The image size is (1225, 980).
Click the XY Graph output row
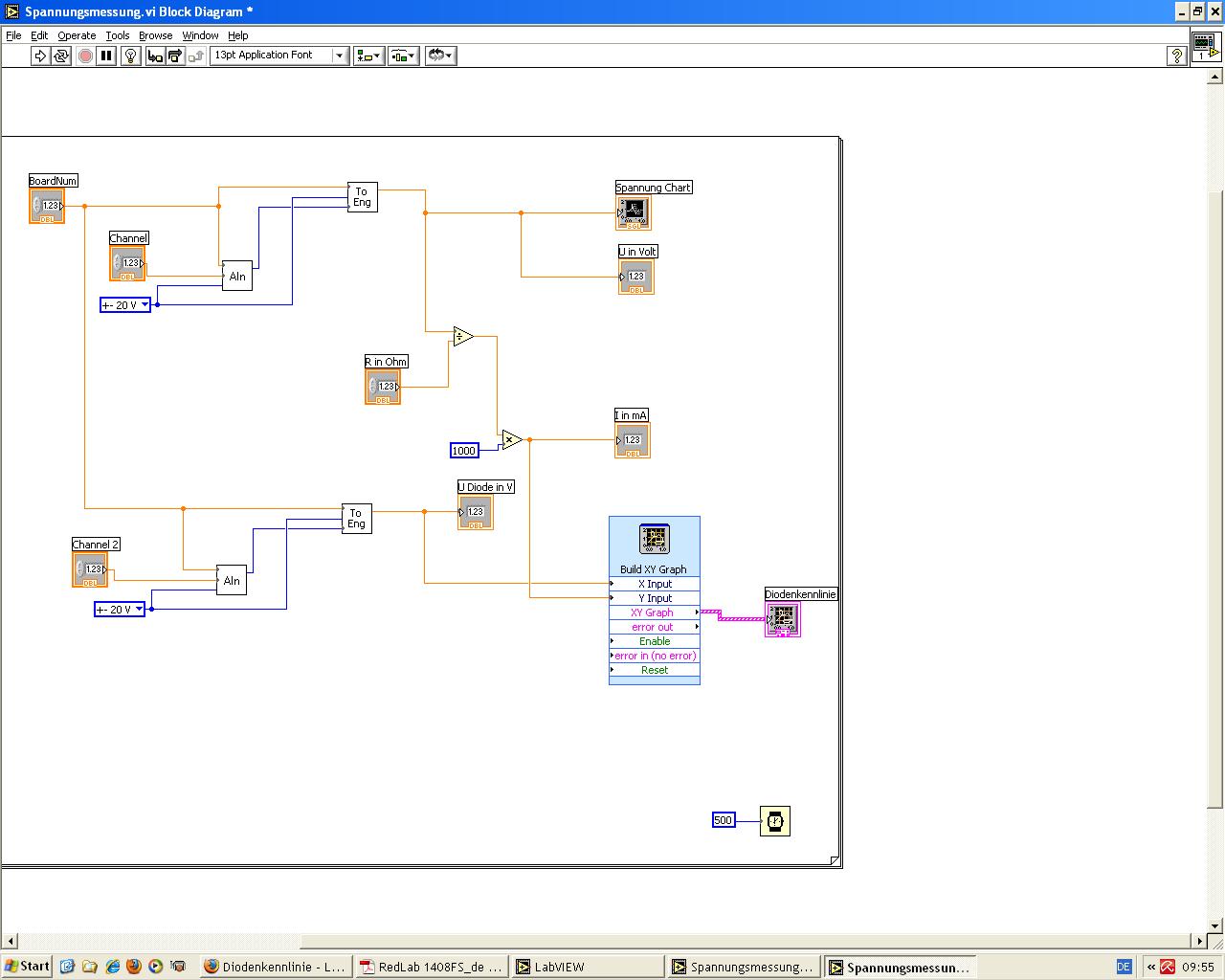[x=655, y=612]
